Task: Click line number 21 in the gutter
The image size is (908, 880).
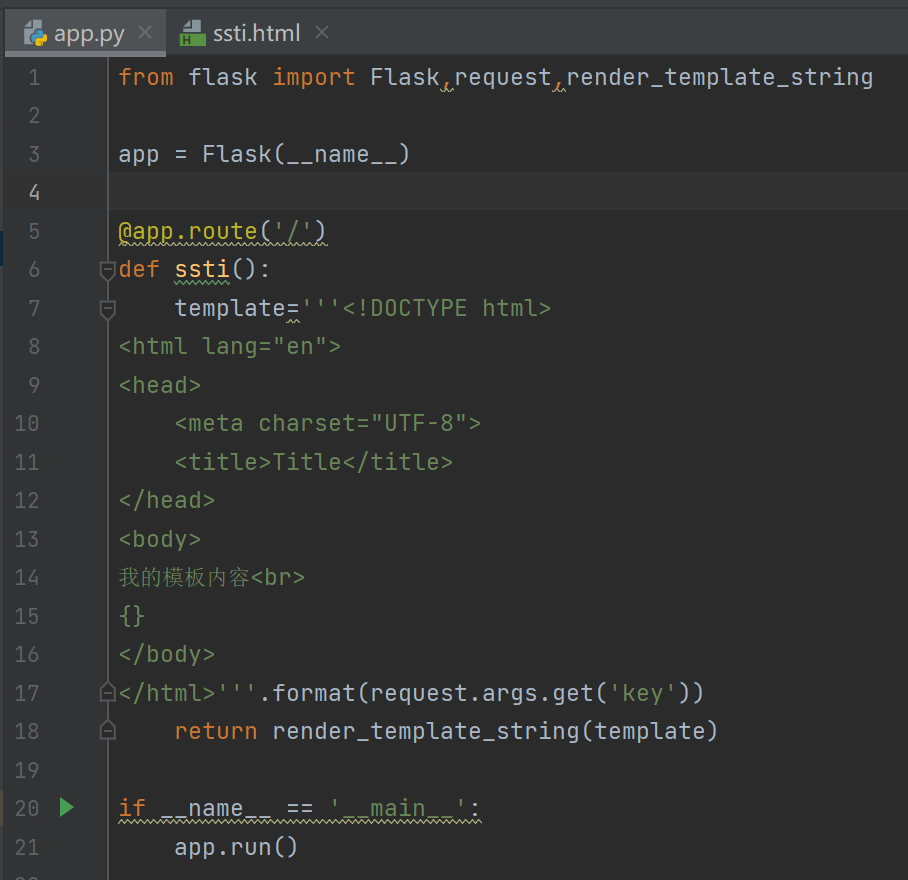Action: click(27, 847)
